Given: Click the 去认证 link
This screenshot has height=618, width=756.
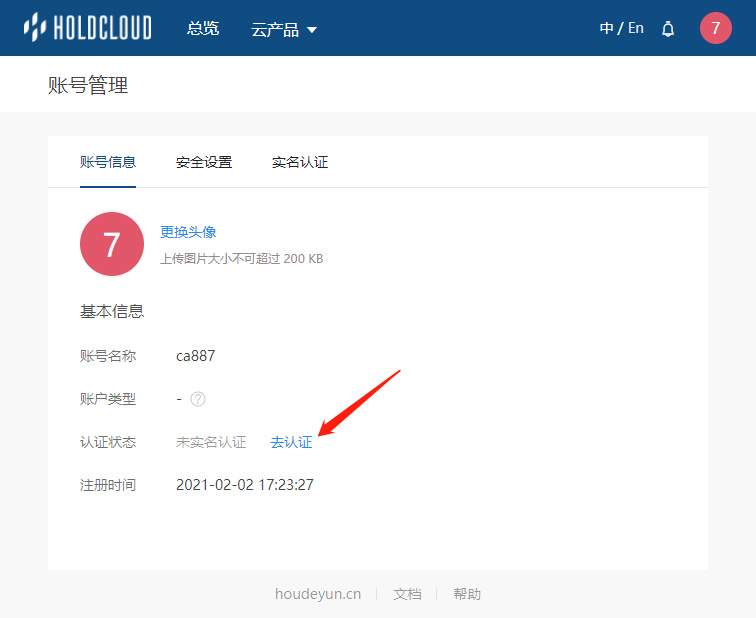Looking at the screenshot, I should pos(291,442).
